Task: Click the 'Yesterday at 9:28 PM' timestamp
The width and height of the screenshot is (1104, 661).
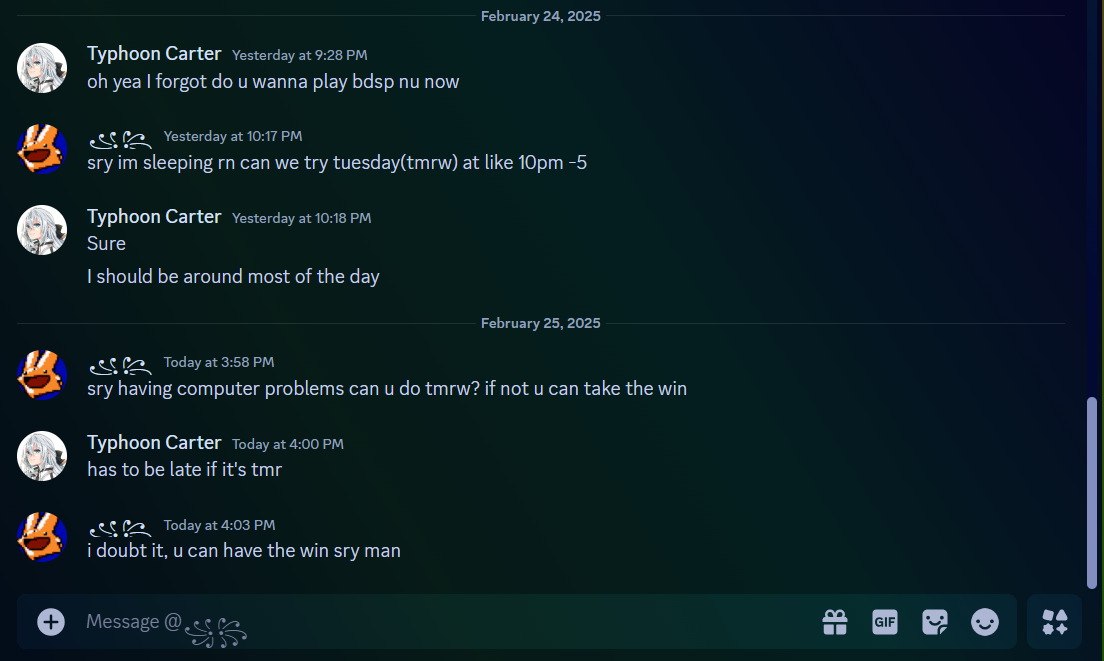Action: coord(300,55)
